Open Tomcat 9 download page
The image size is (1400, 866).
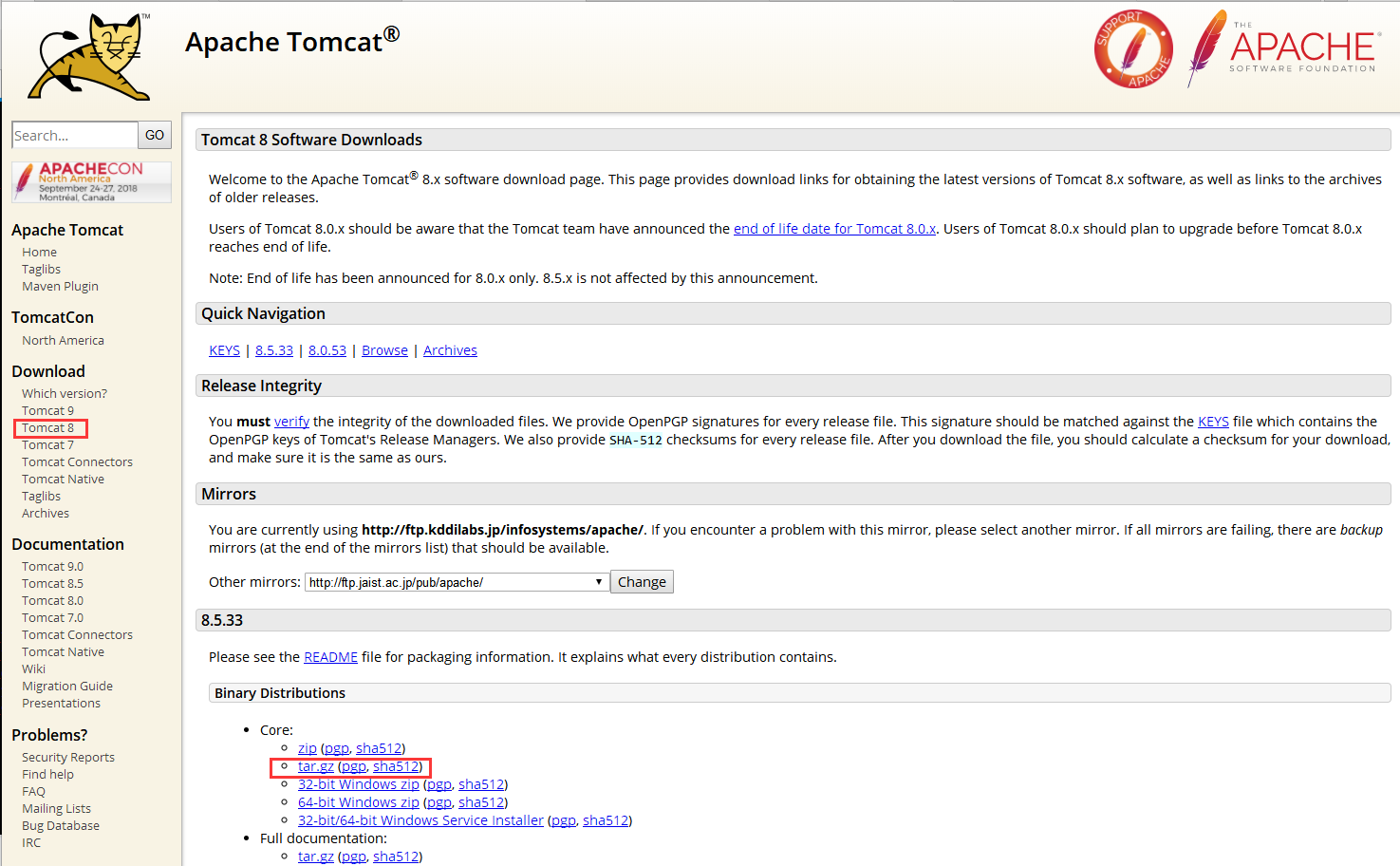[47, 411]
